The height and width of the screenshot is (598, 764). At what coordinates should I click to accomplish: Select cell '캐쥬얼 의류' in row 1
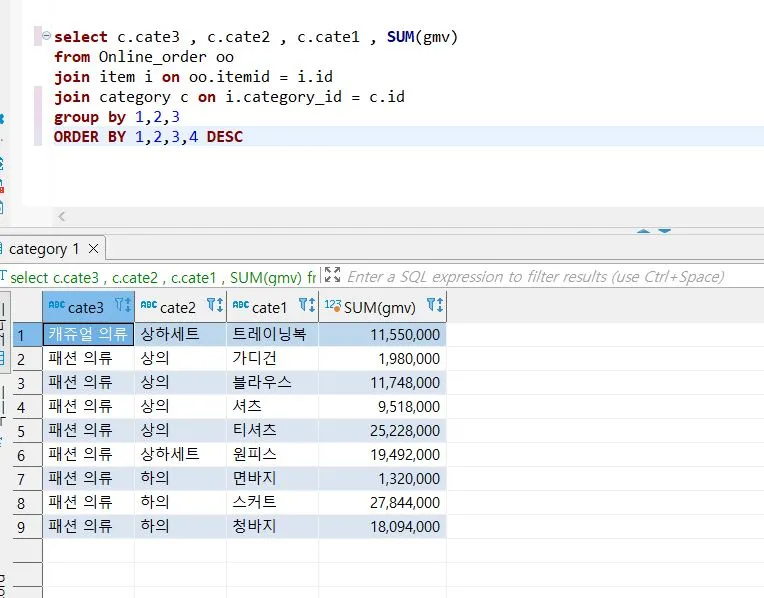(88, 334)
